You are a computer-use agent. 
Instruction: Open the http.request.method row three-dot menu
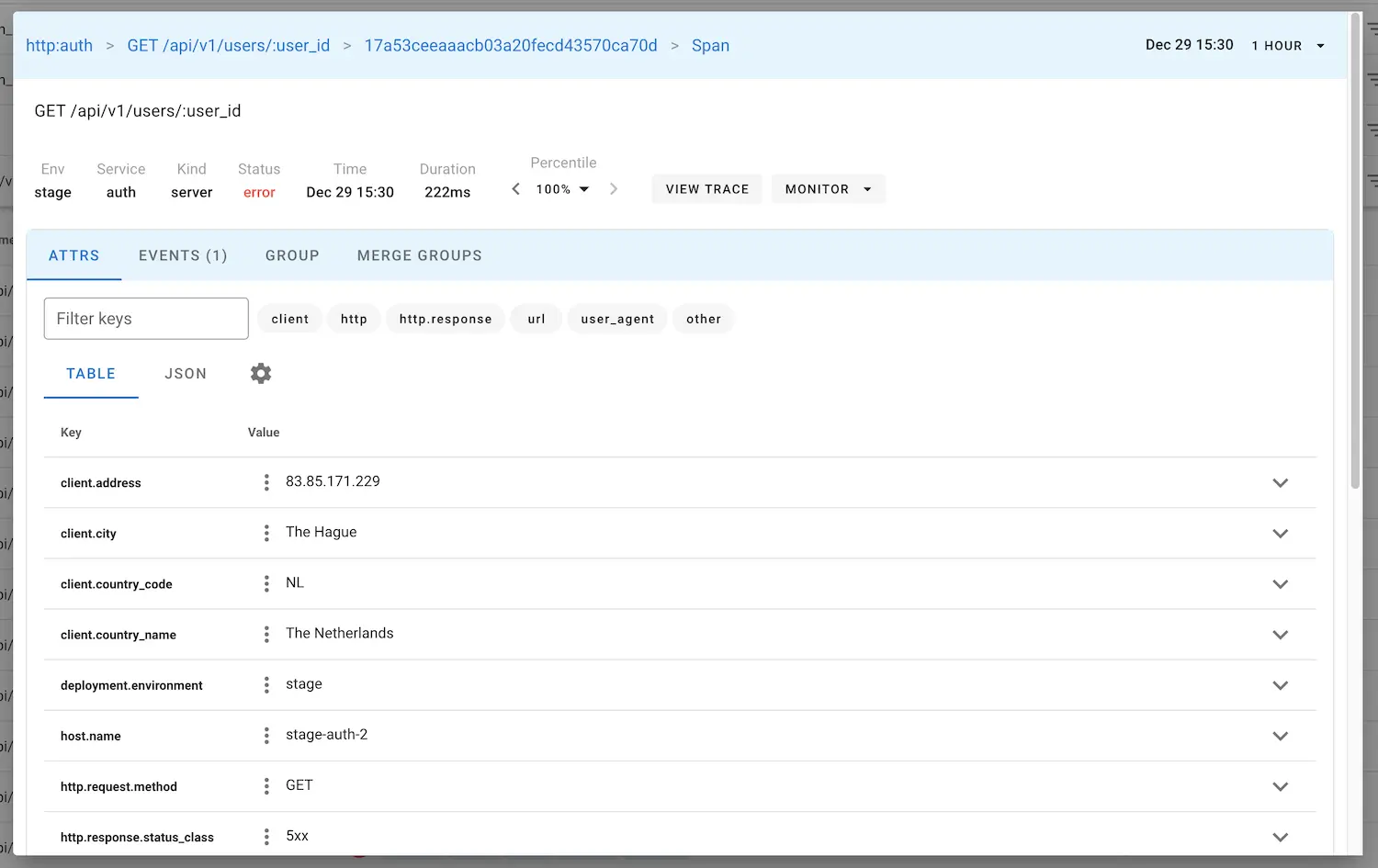click(x=266, y=786)
